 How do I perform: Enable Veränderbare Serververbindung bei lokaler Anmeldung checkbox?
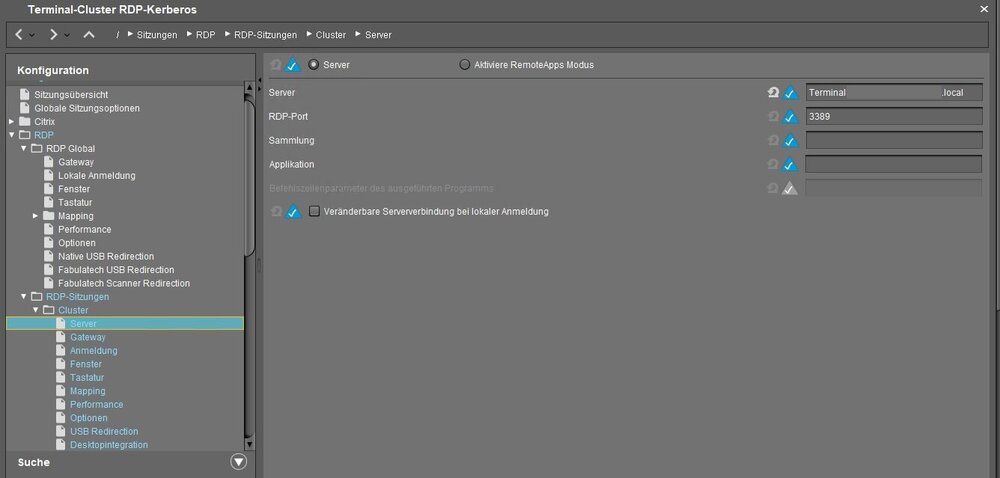point(314,212)
